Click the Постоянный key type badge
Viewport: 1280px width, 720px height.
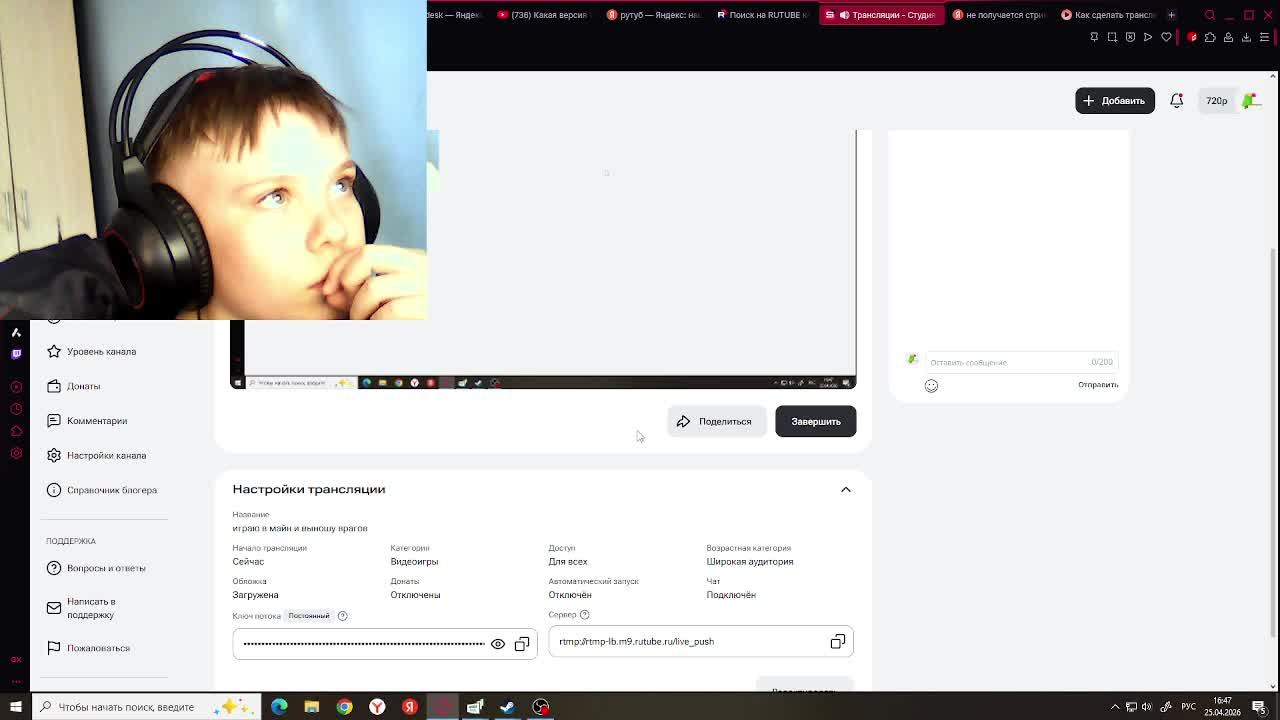pyautogui.click(x=309, y=616)
